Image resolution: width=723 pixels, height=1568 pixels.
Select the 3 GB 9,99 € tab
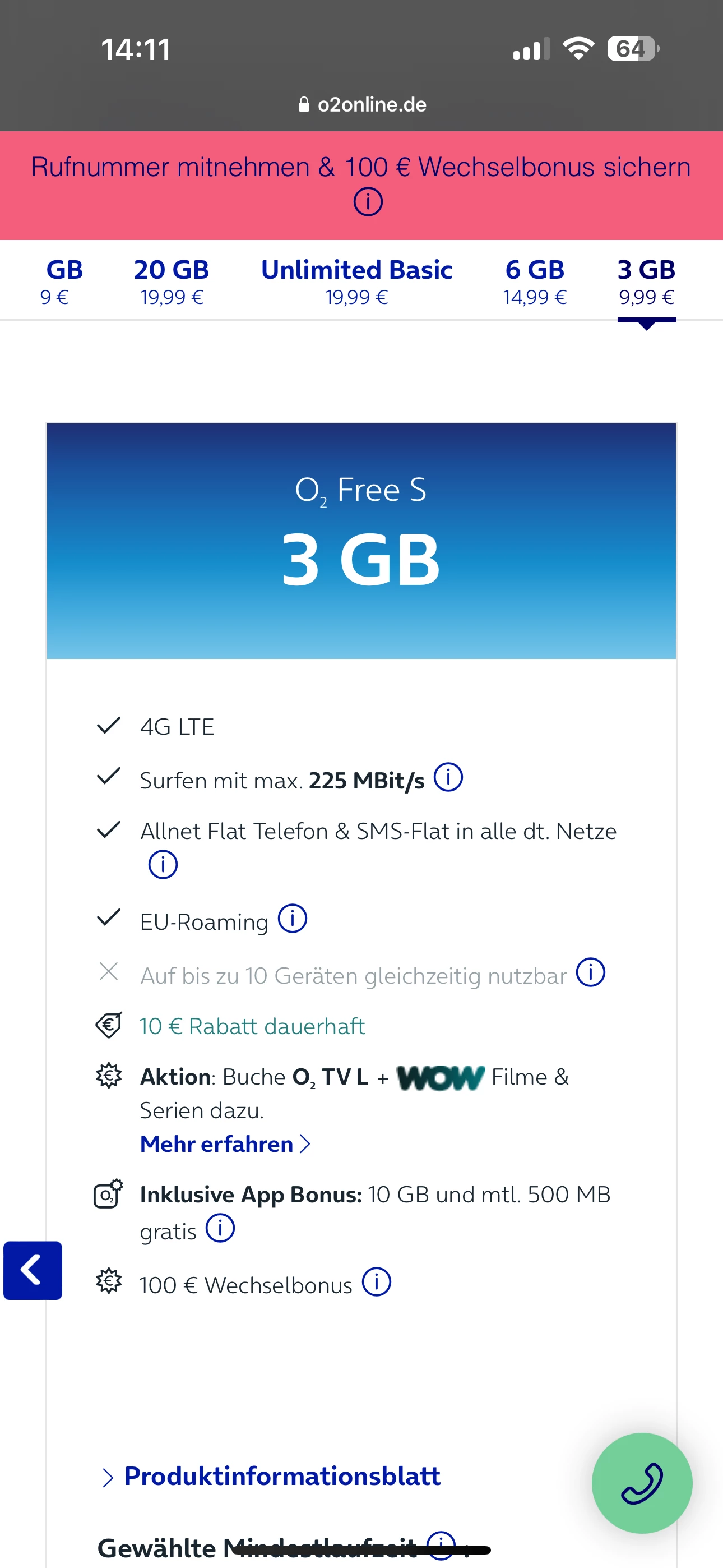[646, 280]
